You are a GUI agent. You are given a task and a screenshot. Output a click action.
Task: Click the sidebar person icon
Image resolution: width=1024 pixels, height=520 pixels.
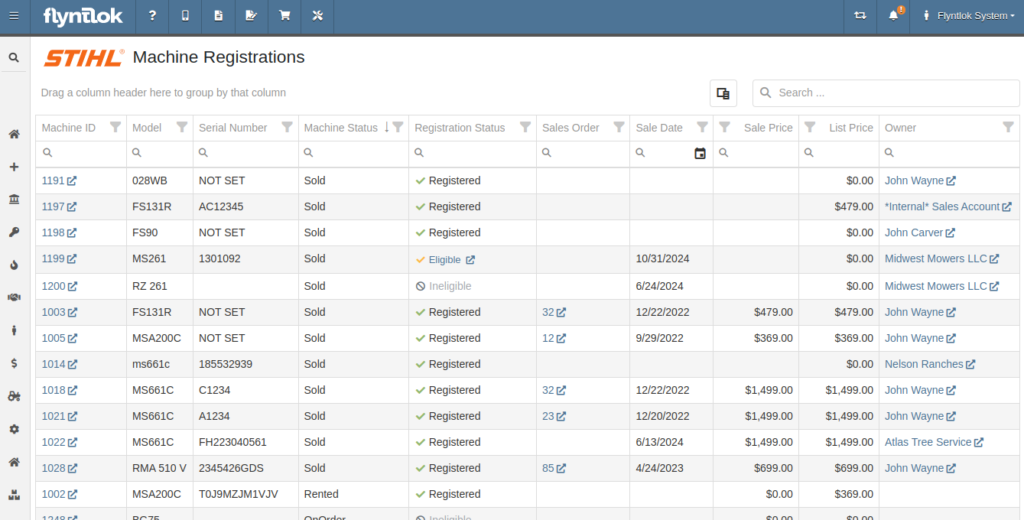[14, 331]
